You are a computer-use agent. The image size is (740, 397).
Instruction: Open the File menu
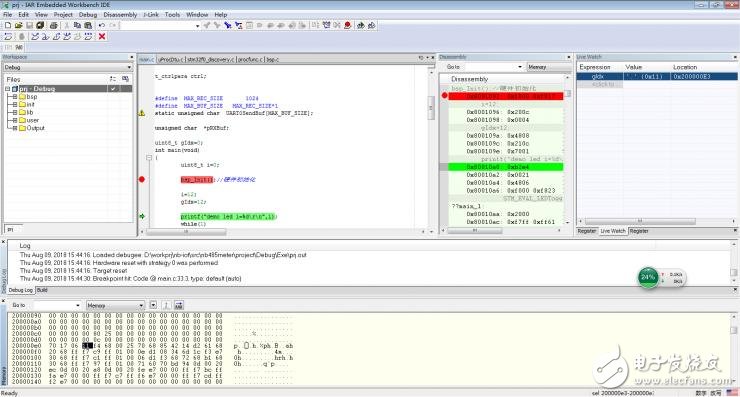pyautogui.click(x=8, y=15)
